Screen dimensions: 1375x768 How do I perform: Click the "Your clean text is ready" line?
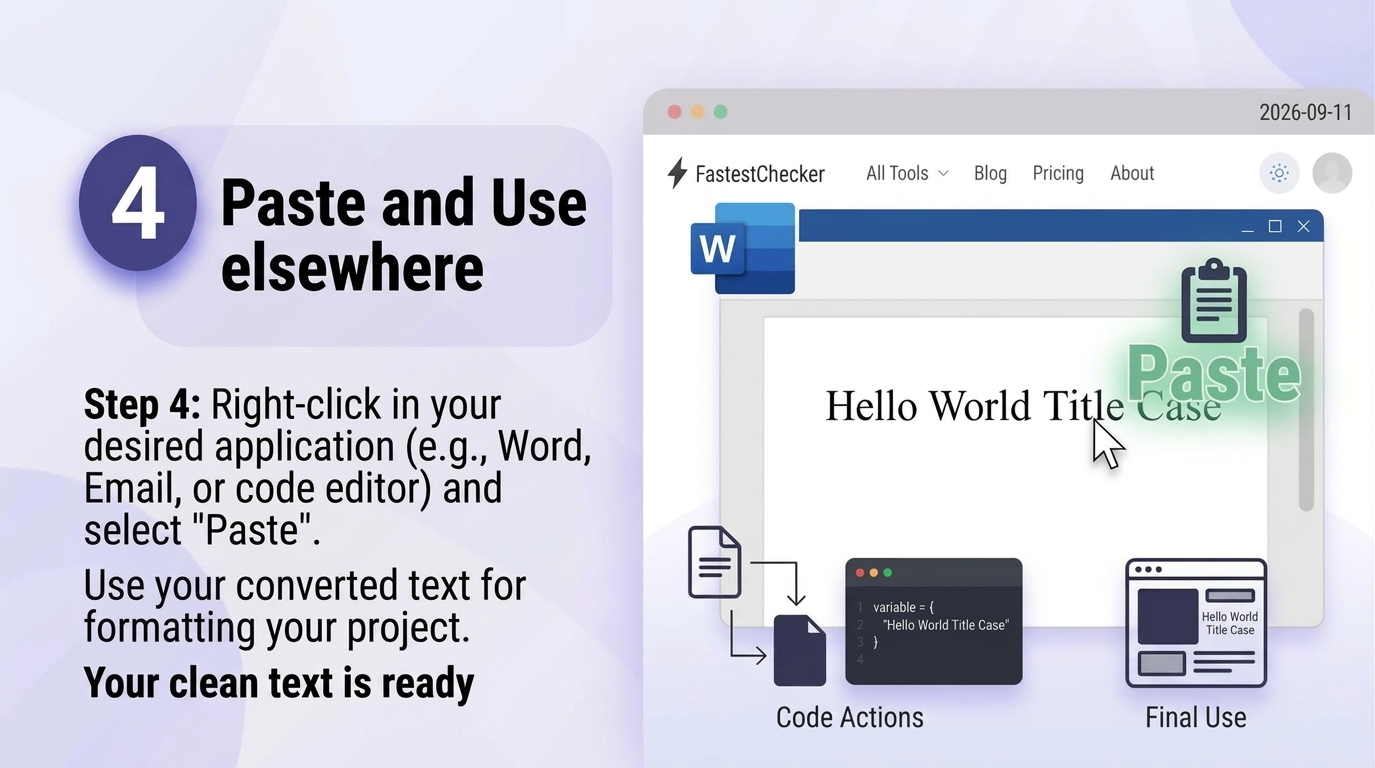279,682
